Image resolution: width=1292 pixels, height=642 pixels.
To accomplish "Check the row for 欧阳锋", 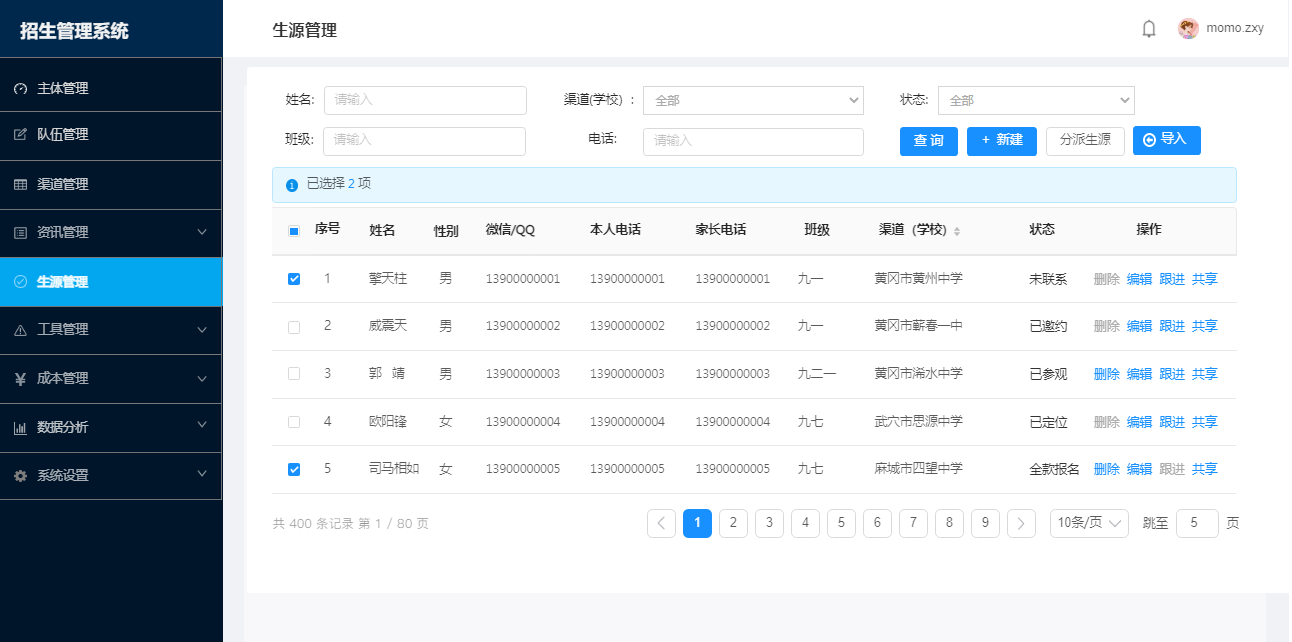I will pyautogui.click(x=294, y=422).
